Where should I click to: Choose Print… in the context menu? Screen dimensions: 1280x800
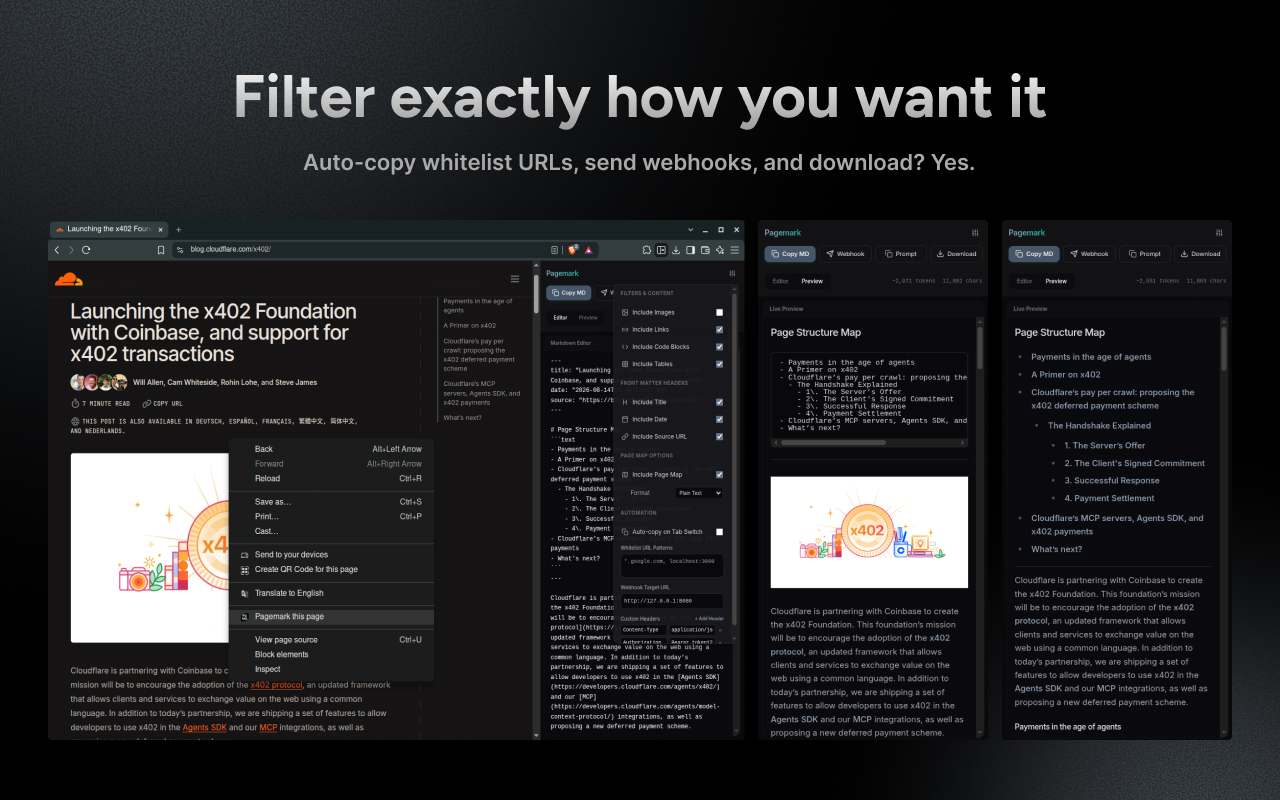(x=331, y=517)
